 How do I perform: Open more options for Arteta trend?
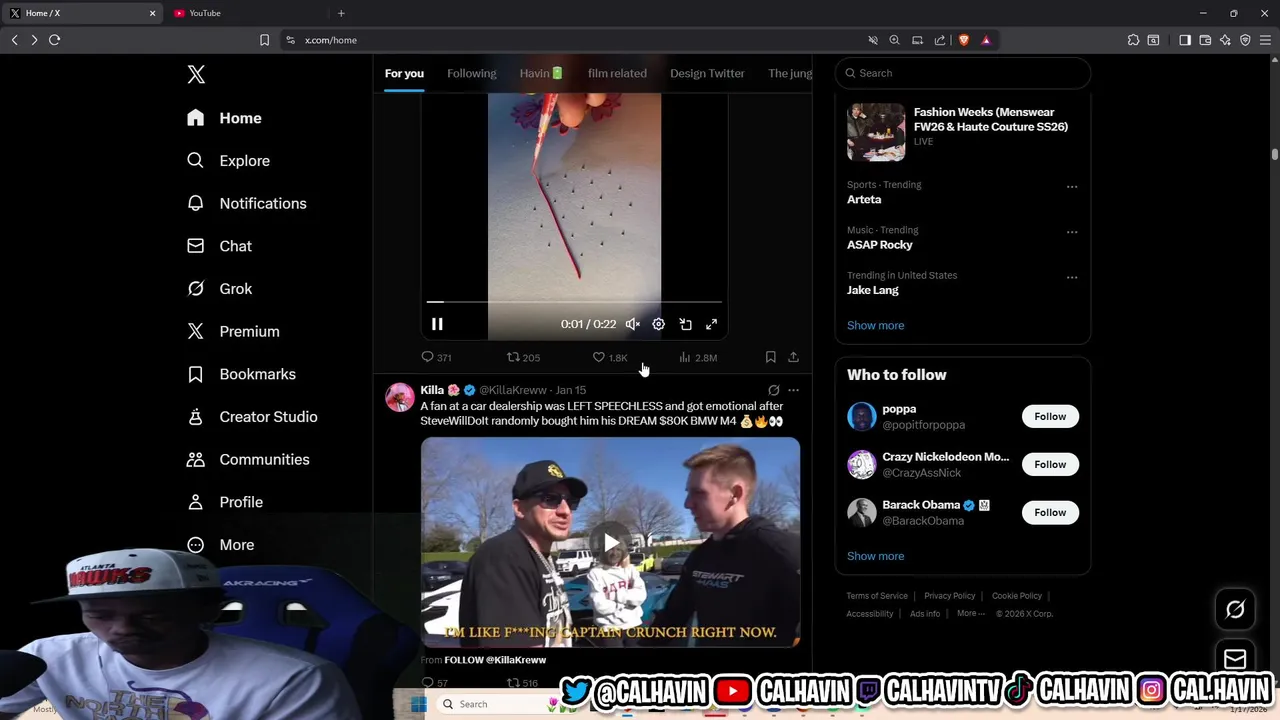click(1072, 187)
